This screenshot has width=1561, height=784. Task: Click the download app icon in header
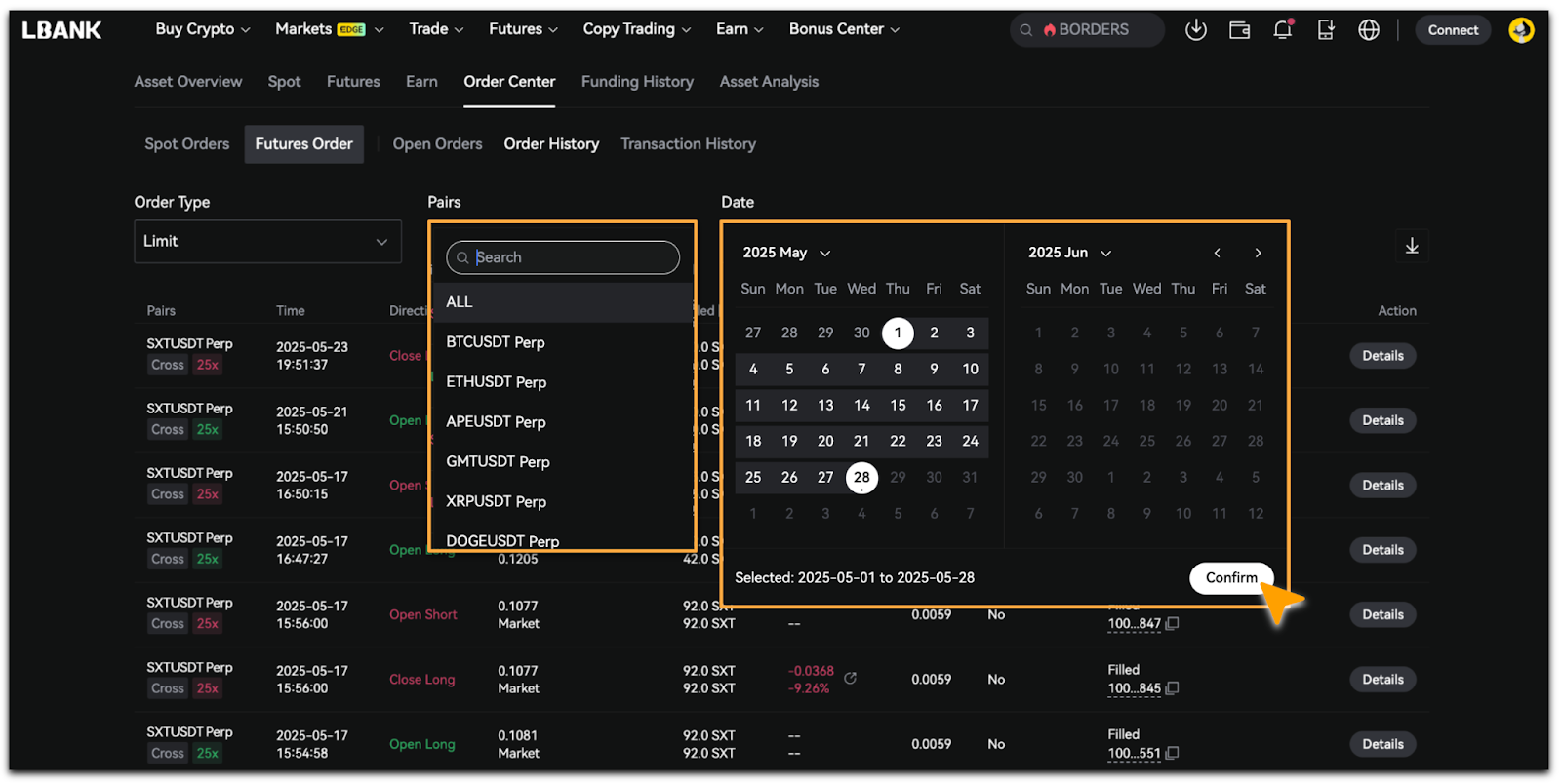pyautogui.click(x=1195, y=30)
